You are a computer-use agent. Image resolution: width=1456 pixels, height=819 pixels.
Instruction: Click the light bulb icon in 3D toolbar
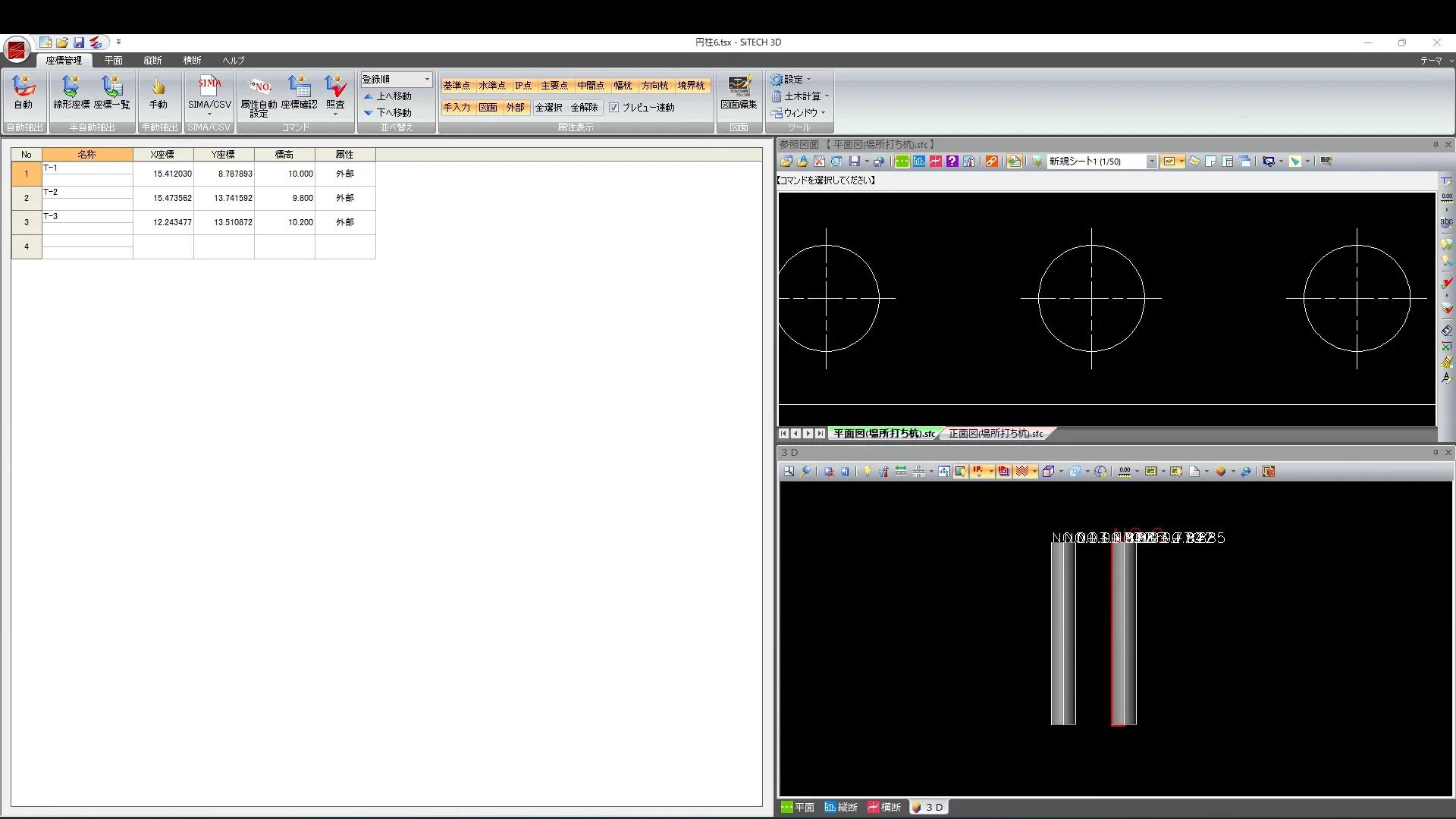tap(867, 472)
